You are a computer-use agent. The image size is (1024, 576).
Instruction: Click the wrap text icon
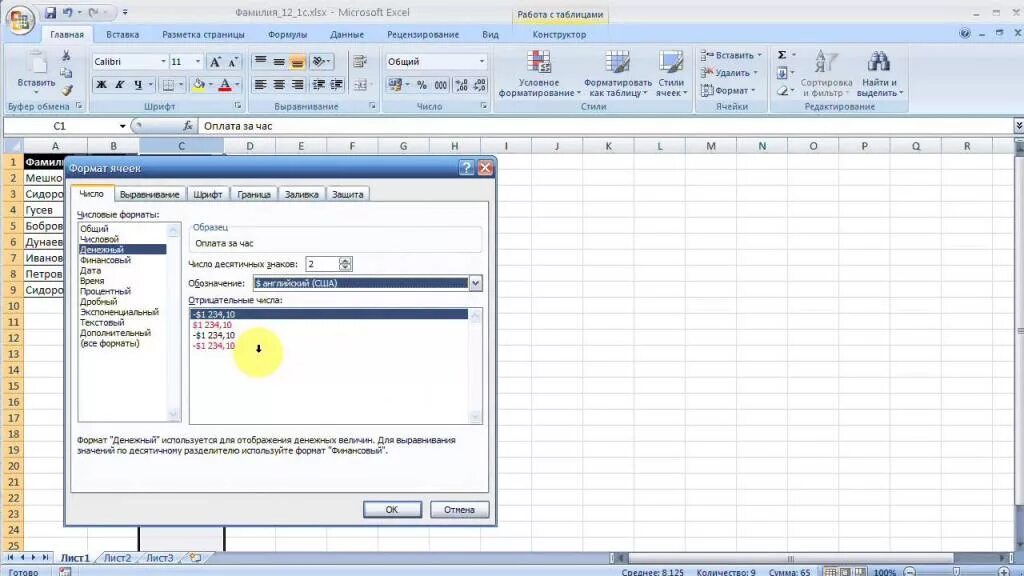click(x=359, y=62)
